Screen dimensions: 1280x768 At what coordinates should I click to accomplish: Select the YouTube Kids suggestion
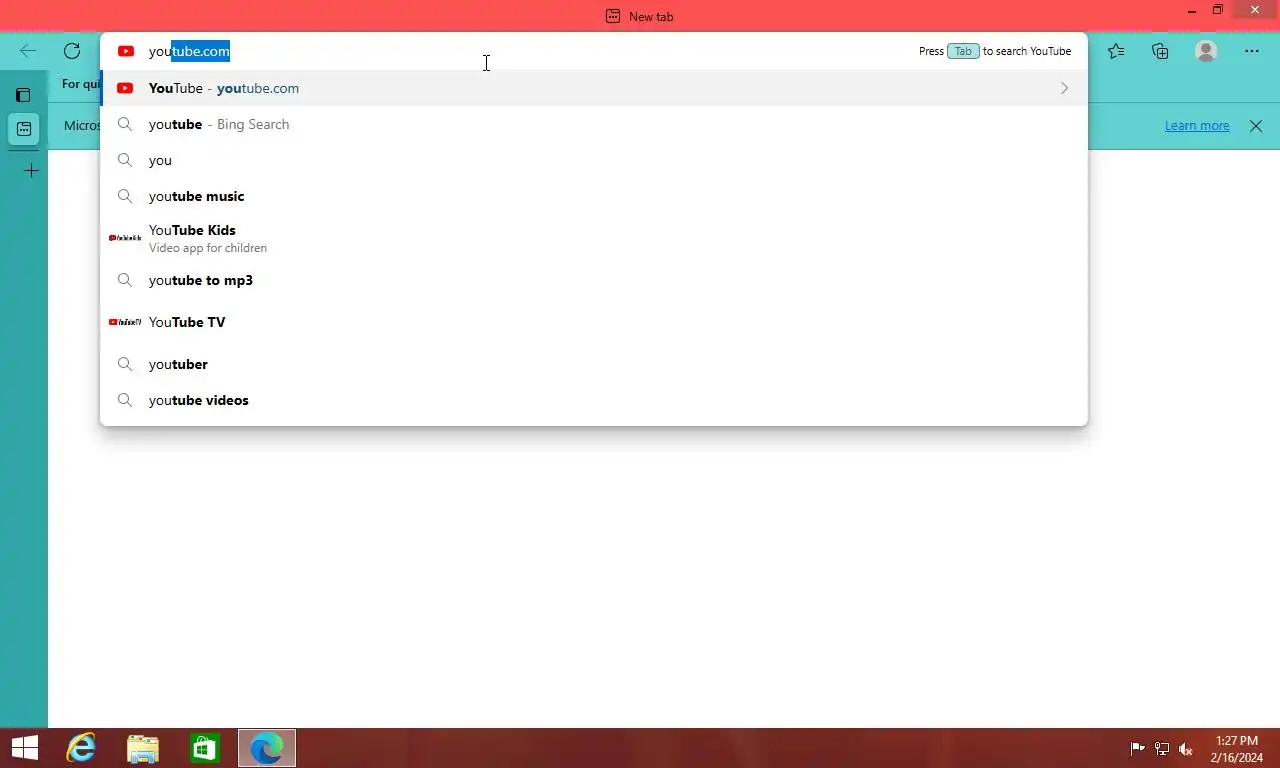(594, 238)
